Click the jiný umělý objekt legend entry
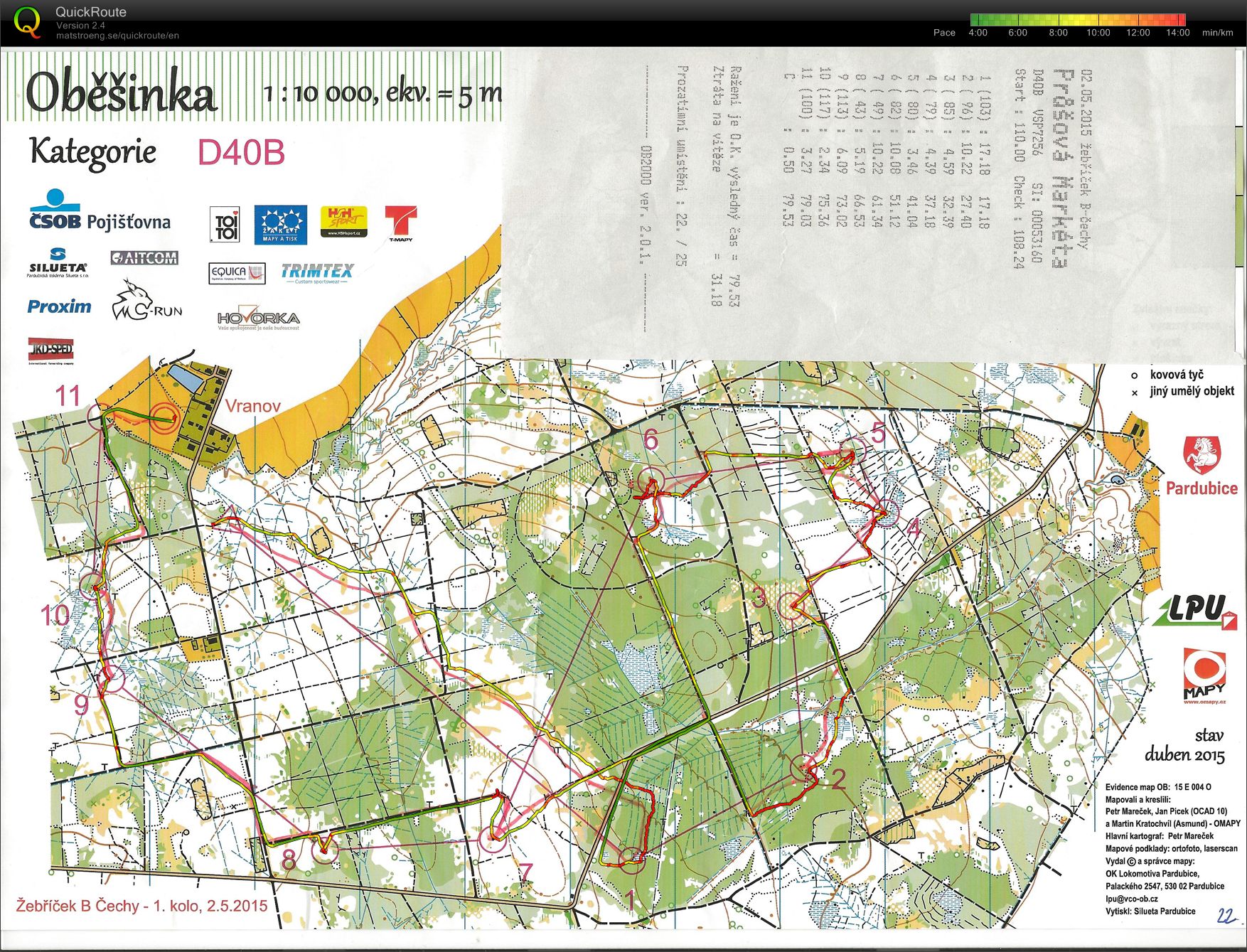The image size is (1247, 952). coord(1192,391)
